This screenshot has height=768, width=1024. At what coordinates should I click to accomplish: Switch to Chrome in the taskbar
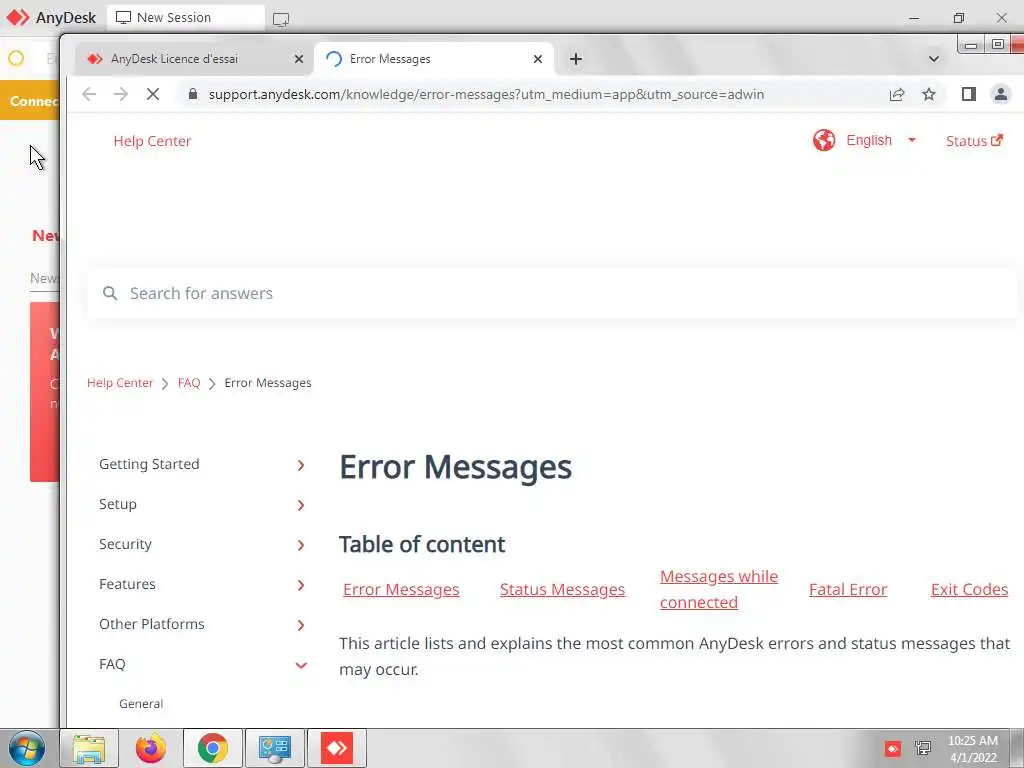(x=212, y=748)
